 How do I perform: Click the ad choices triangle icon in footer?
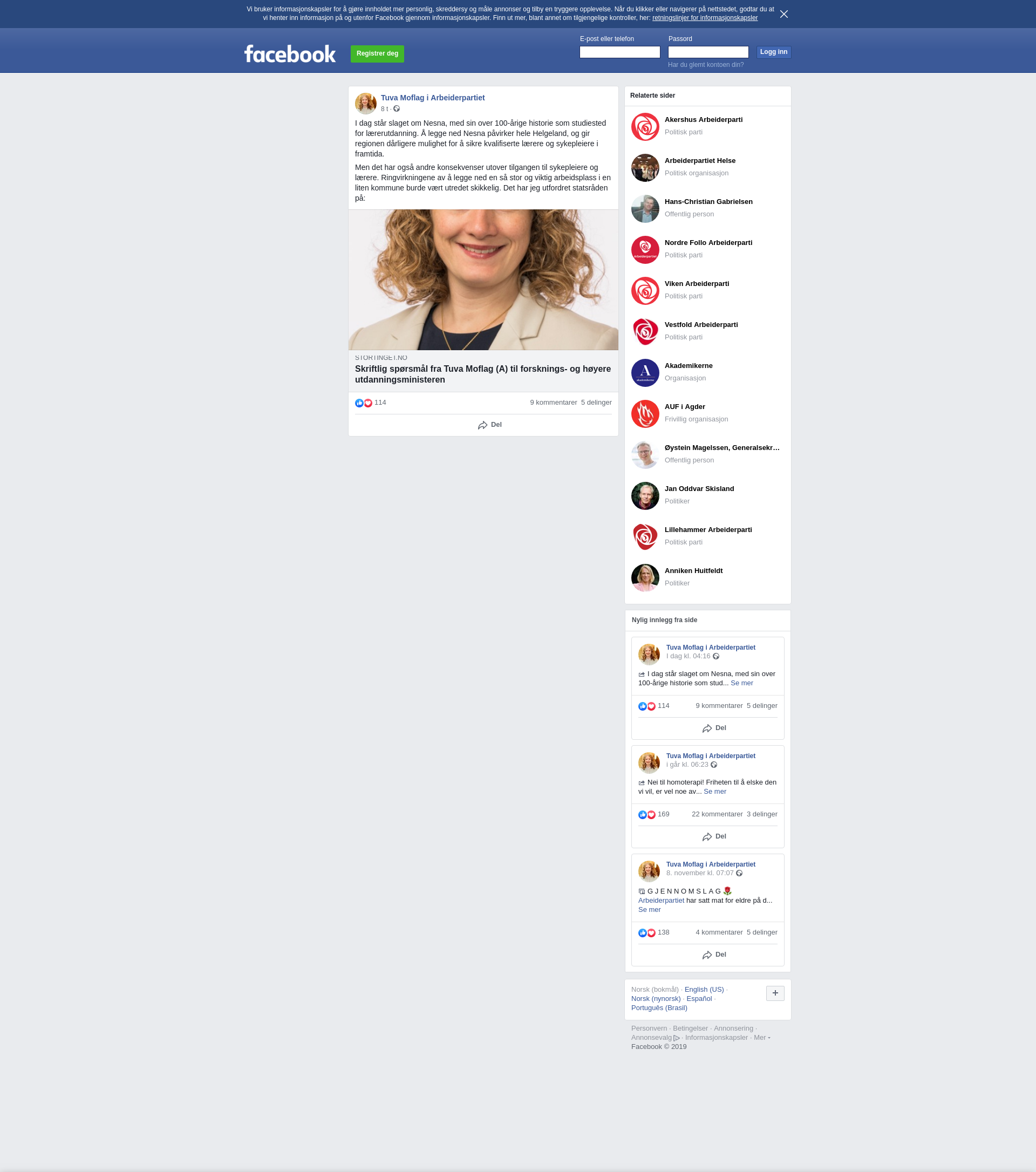tap(677, 1038)
